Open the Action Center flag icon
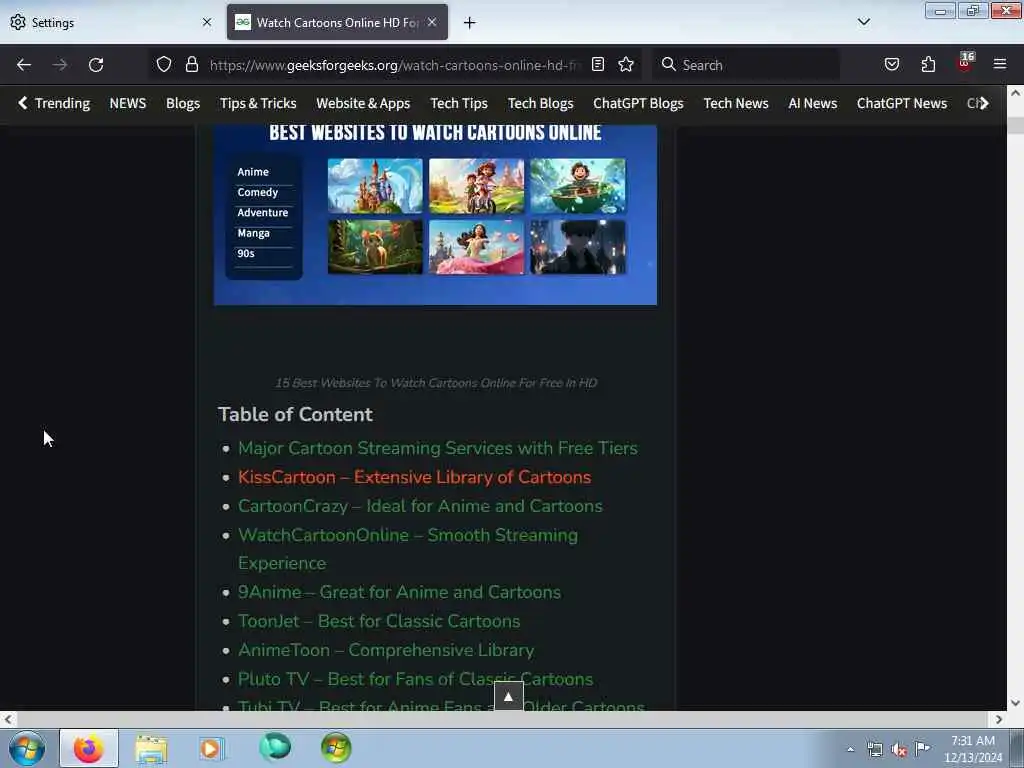This screenshot has width=1024, height=768. (x=922, y=749)
